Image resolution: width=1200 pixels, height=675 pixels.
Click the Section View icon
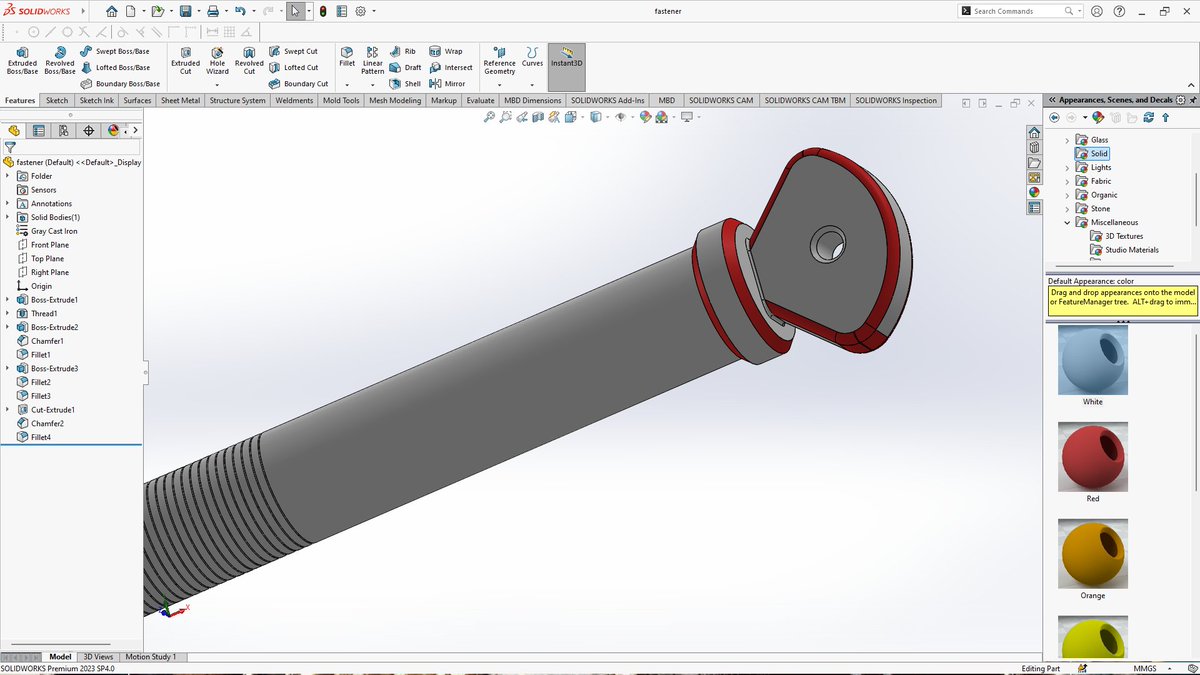click(x=539, y=117)
